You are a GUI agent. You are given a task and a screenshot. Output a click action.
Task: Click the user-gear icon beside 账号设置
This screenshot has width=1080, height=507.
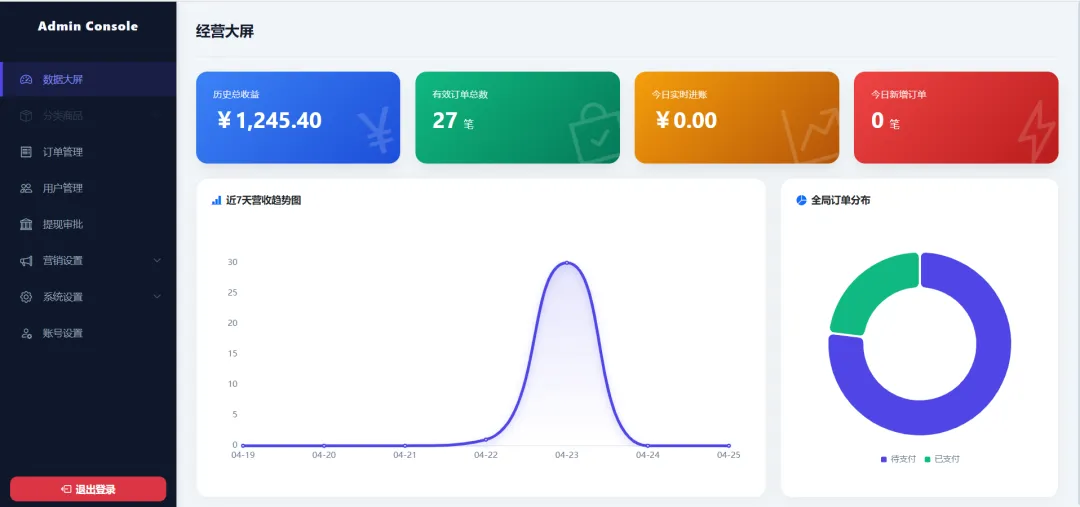pyautogui.click(x=26, y=333)
